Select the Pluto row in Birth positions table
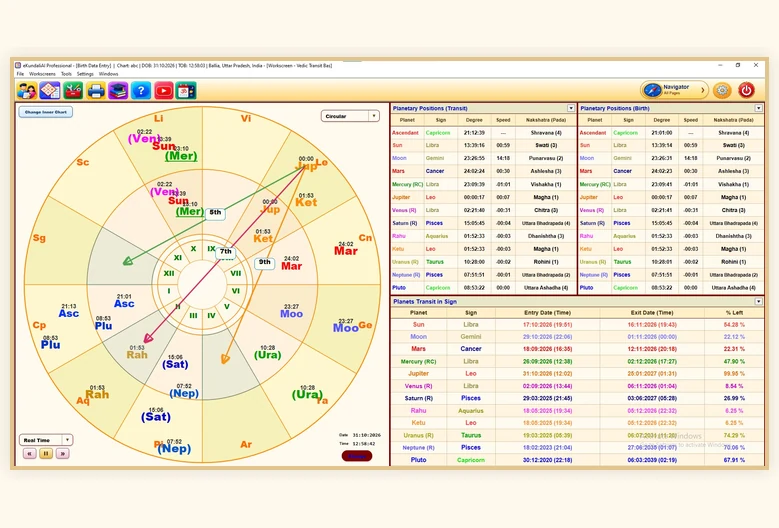The height and width of the screenshot is (528, 779). pyautogui.click(x=671, y=288)
